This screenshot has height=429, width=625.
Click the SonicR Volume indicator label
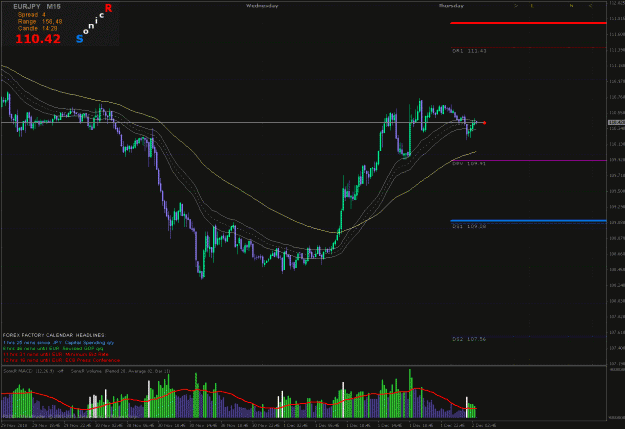[120, 371]
